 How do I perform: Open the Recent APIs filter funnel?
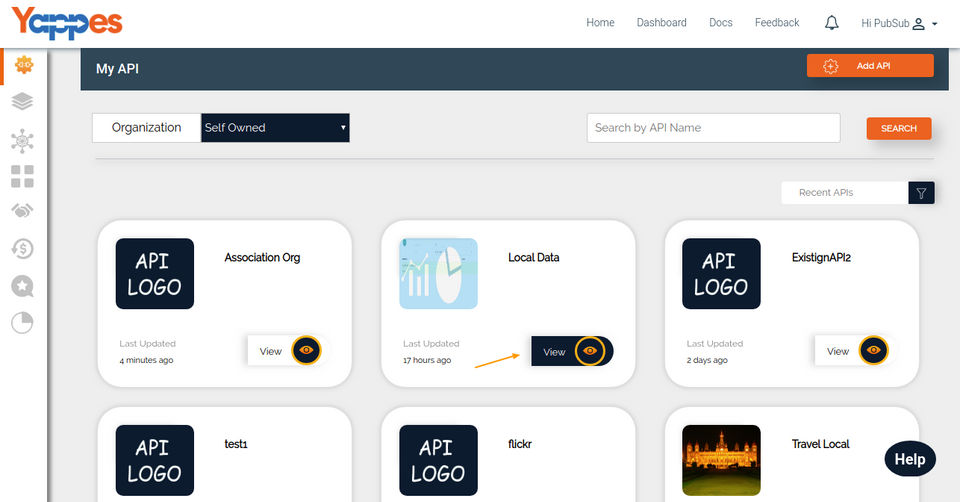pos(921,193)
